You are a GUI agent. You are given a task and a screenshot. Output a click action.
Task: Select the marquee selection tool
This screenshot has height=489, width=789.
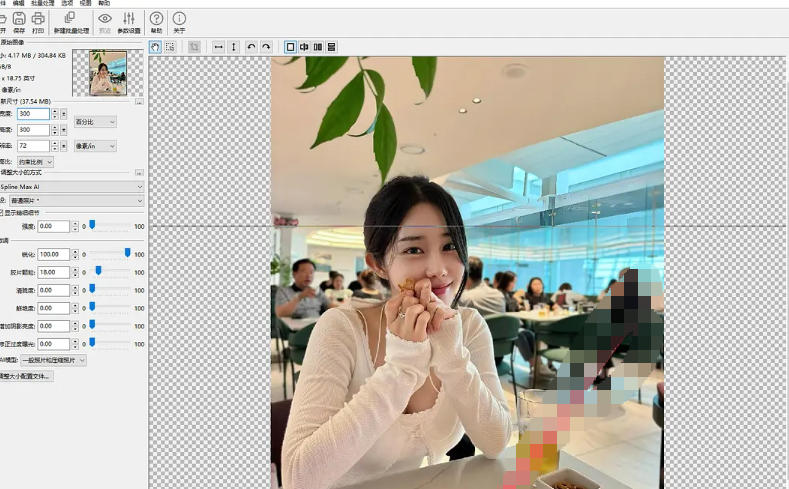click(x=170, y=47)
